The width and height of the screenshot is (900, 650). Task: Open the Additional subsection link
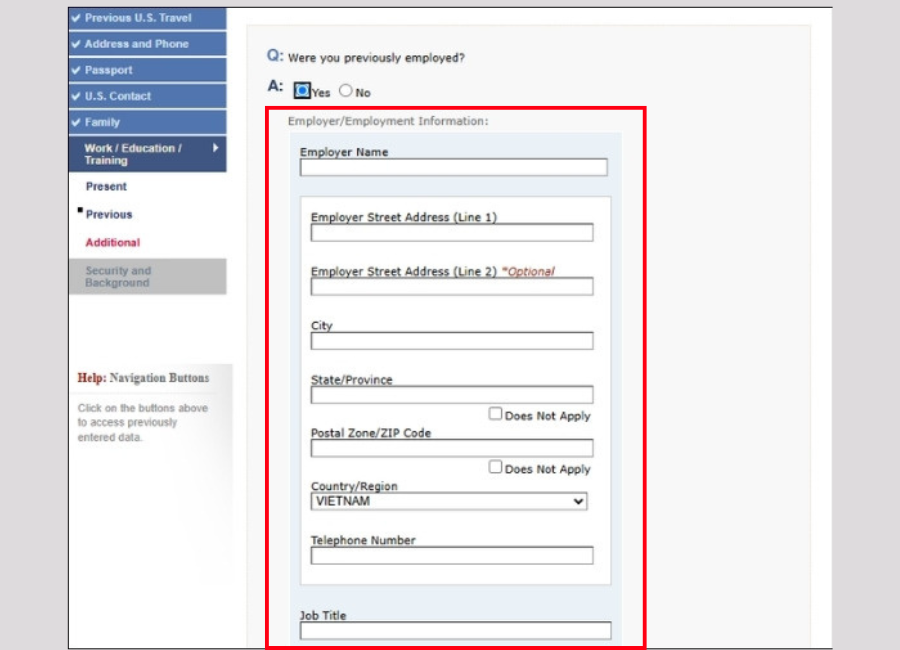click(112, 243)
